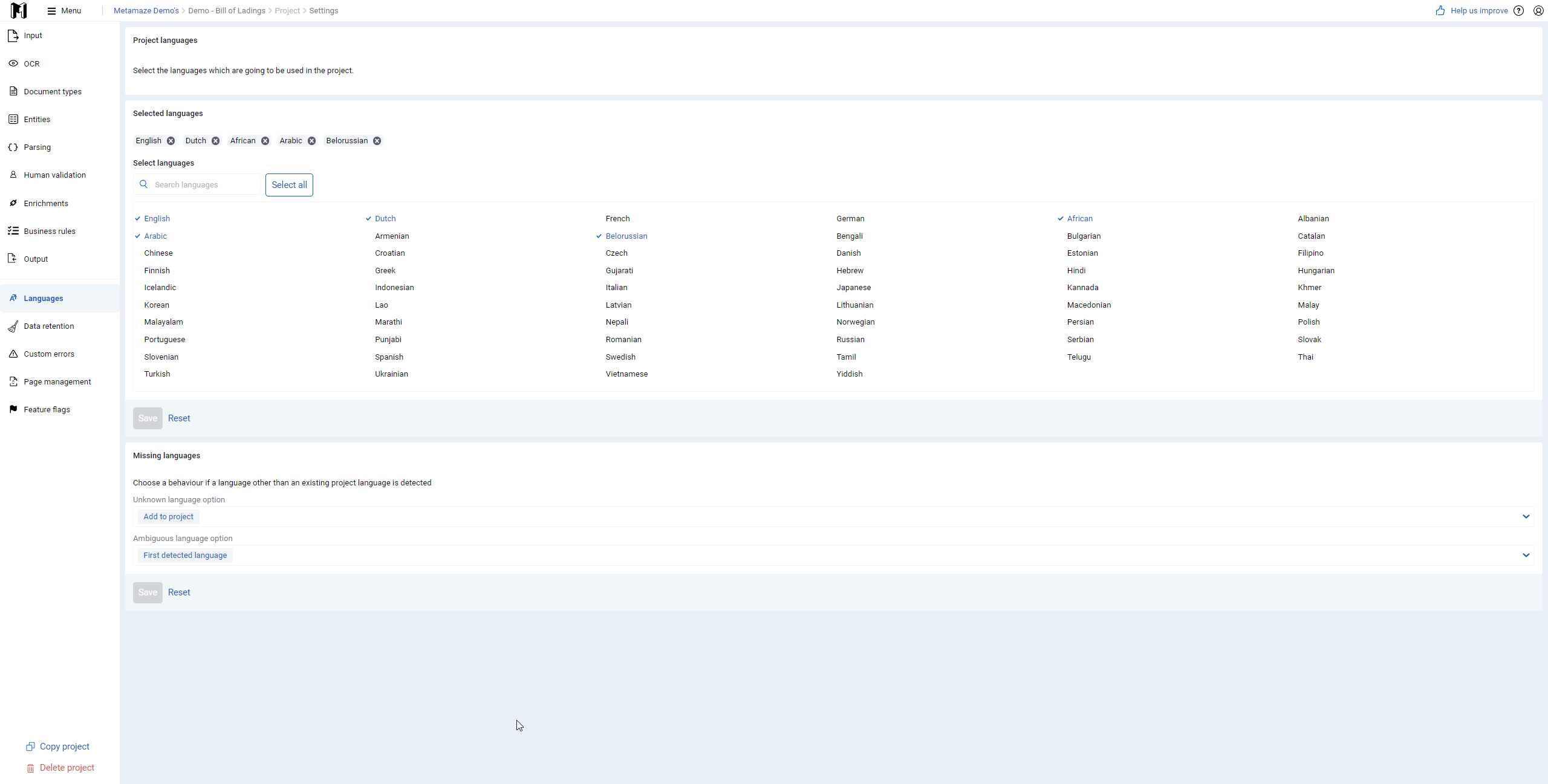Remove English chip from selected languages

click(x=171, y=141)
